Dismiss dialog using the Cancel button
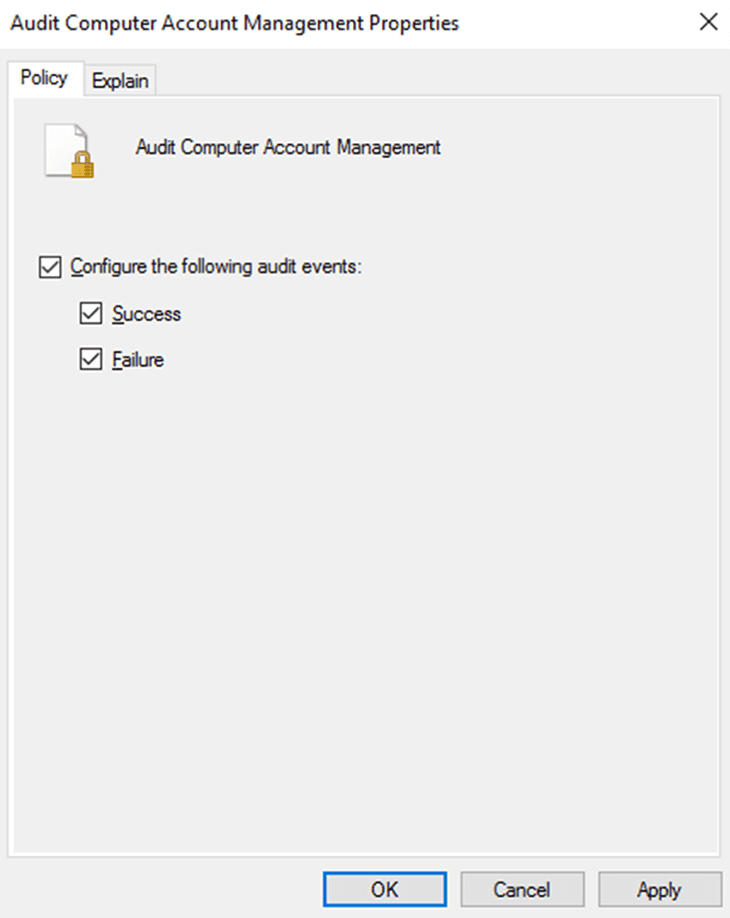The width and height of the screenshot is (730, 918). [x=521, y=889]
